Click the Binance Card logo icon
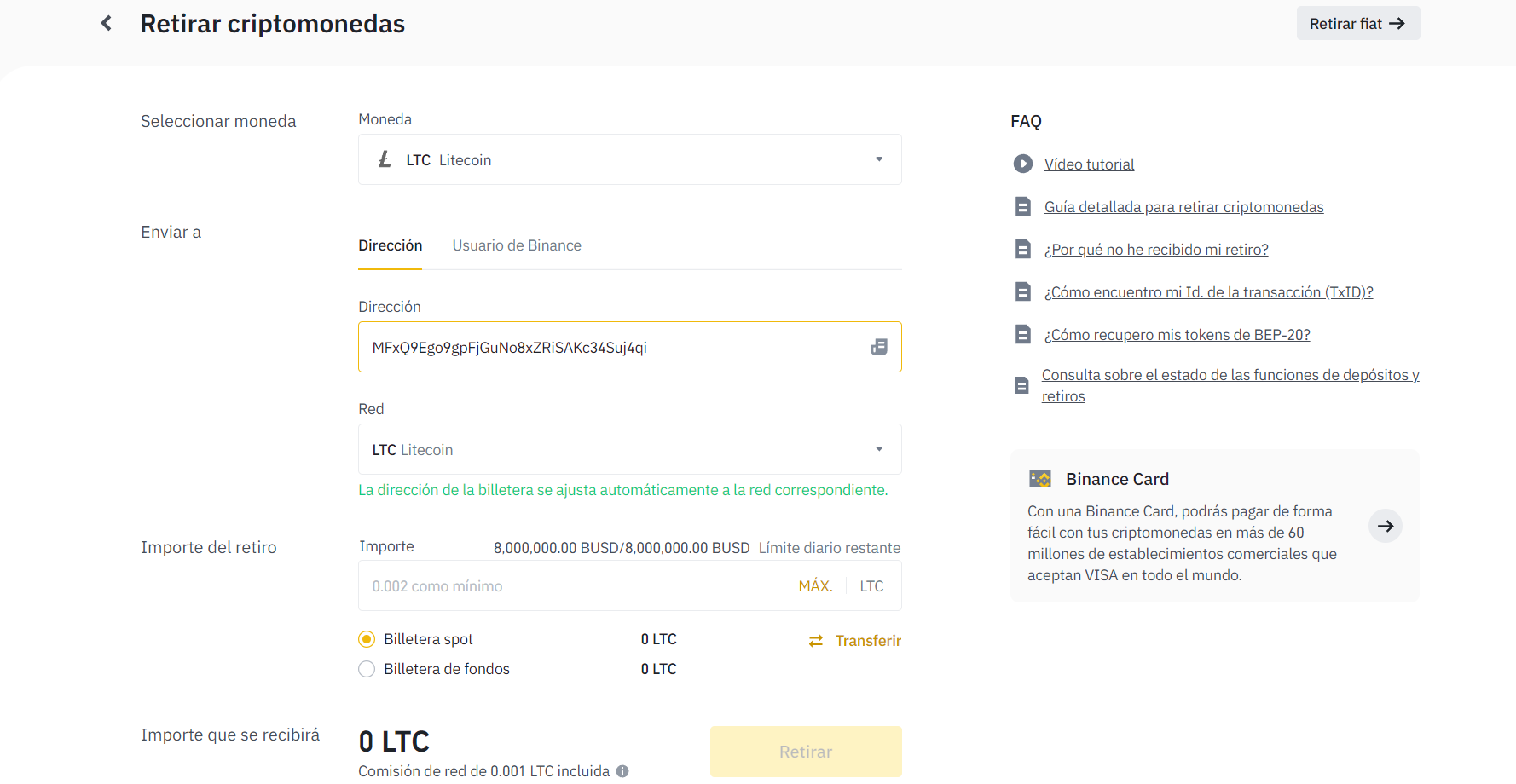 tap(1040, 479)
